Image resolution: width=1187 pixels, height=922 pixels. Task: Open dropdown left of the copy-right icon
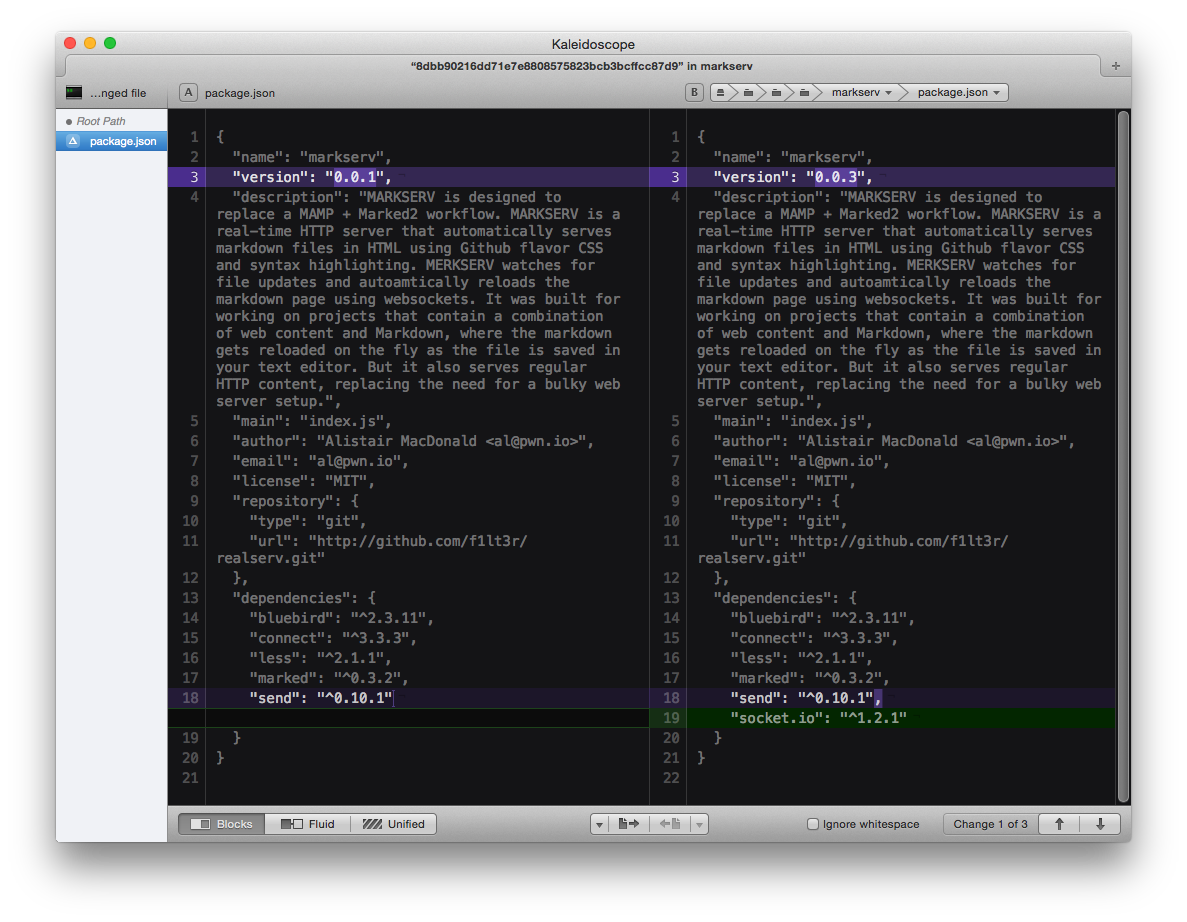tap(599, 824)
